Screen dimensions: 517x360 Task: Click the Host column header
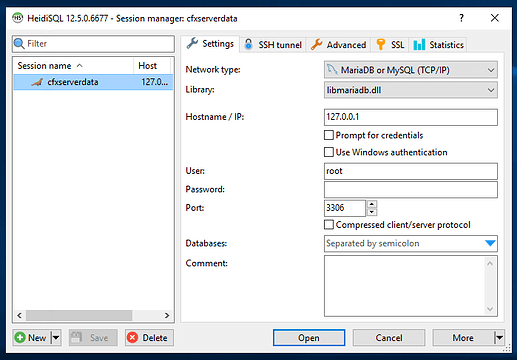click(x=153, y=66)
